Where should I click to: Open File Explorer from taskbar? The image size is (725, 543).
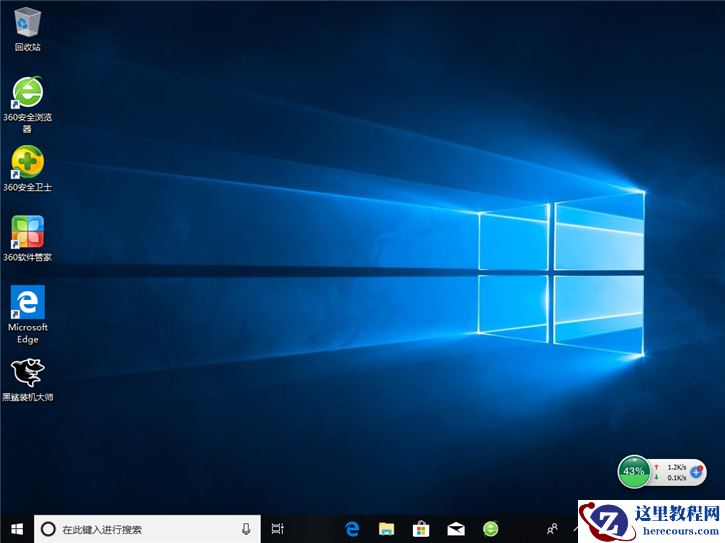386,529
